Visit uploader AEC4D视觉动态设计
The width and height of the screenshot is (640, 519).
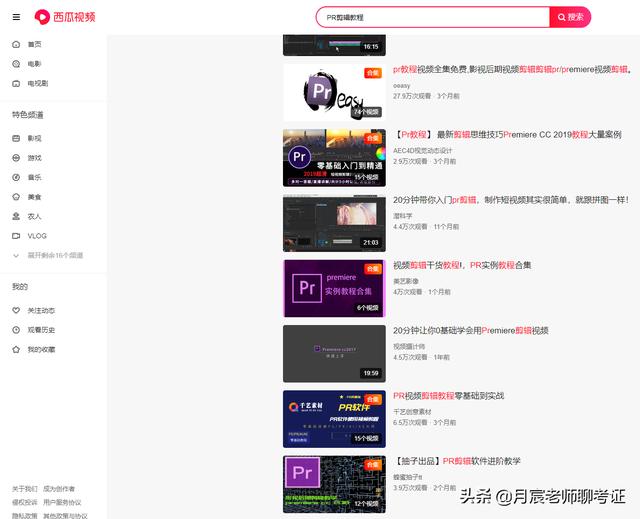pyautogui.click(x=422, y=151)
